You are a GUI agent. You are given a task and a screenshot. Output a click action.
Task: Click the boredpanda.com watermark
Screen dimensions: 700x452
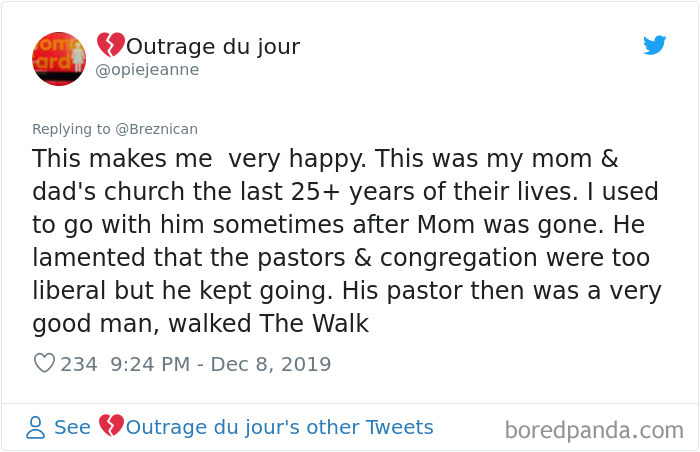[x=594, y=431]
